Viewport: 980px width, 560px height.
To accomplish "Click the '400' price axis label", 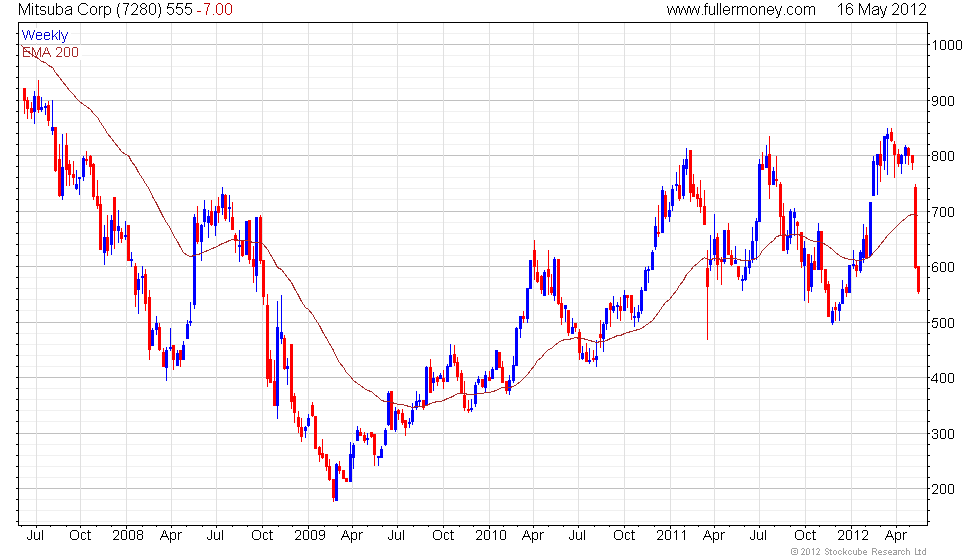I will 943,378.
